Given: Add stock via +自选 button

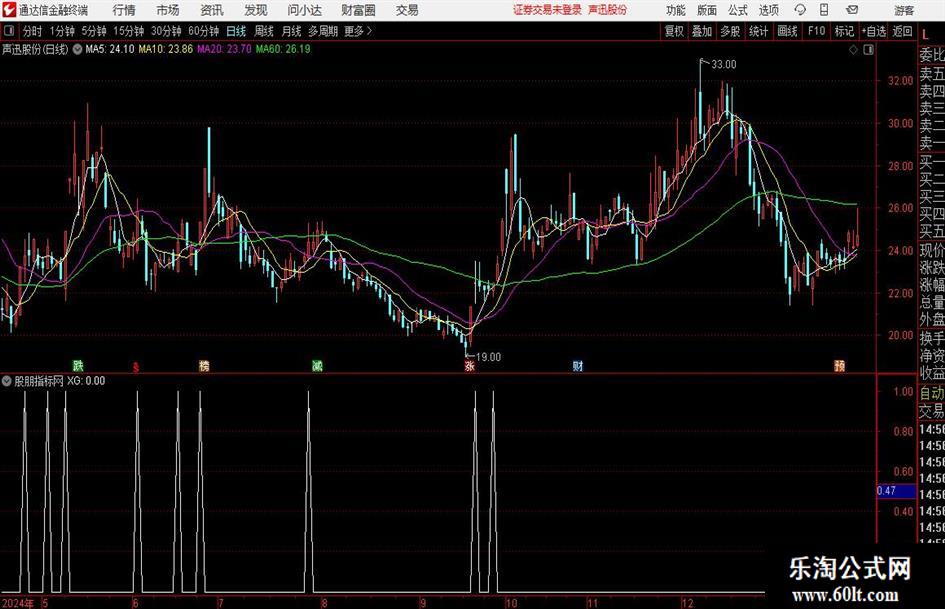Looking at the screenshot, I should tap(873, 31).
